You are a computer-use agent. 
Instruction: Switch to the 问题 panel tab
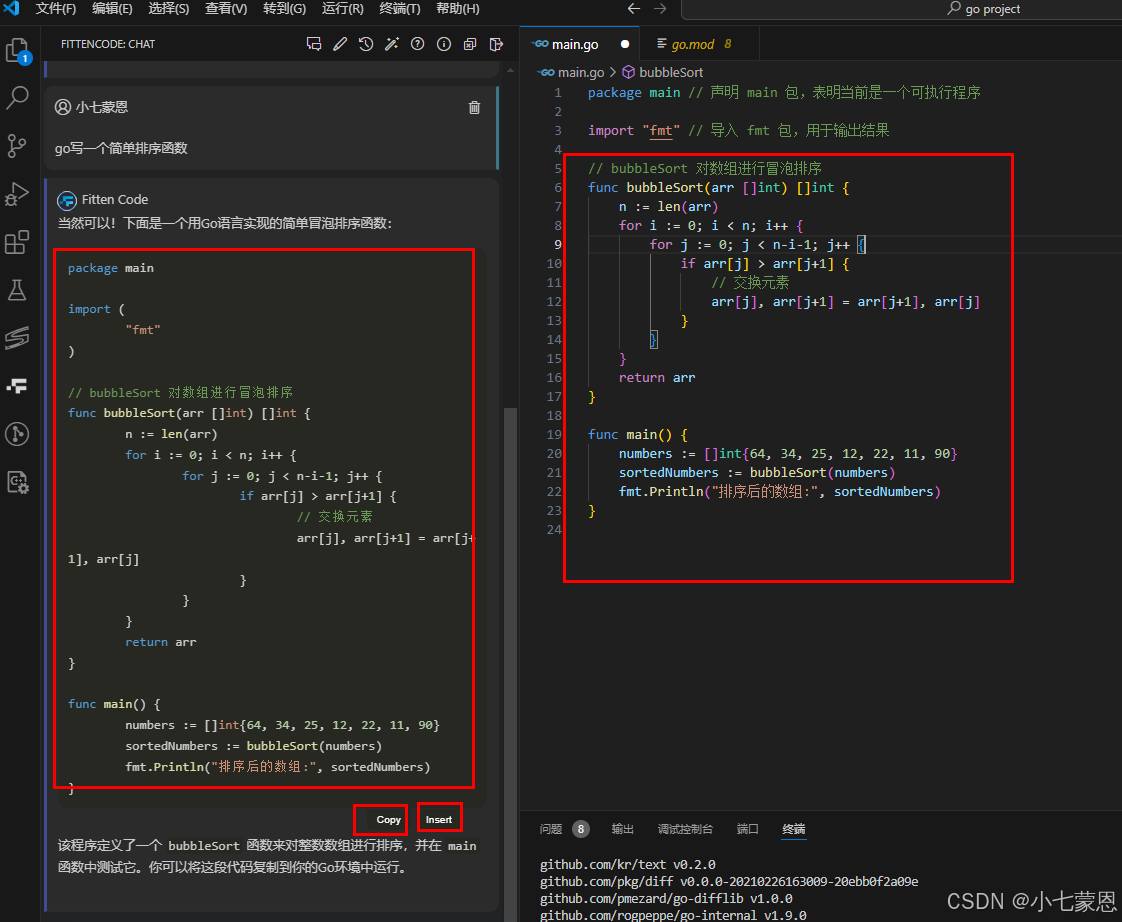pyautogui.click(x=551, y=829)
